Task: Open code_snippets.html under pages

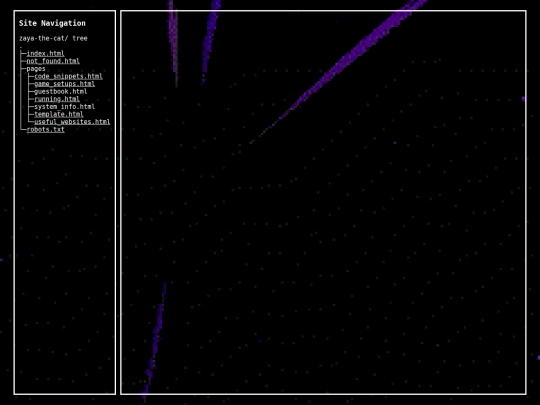Action: tap(68, 76)
